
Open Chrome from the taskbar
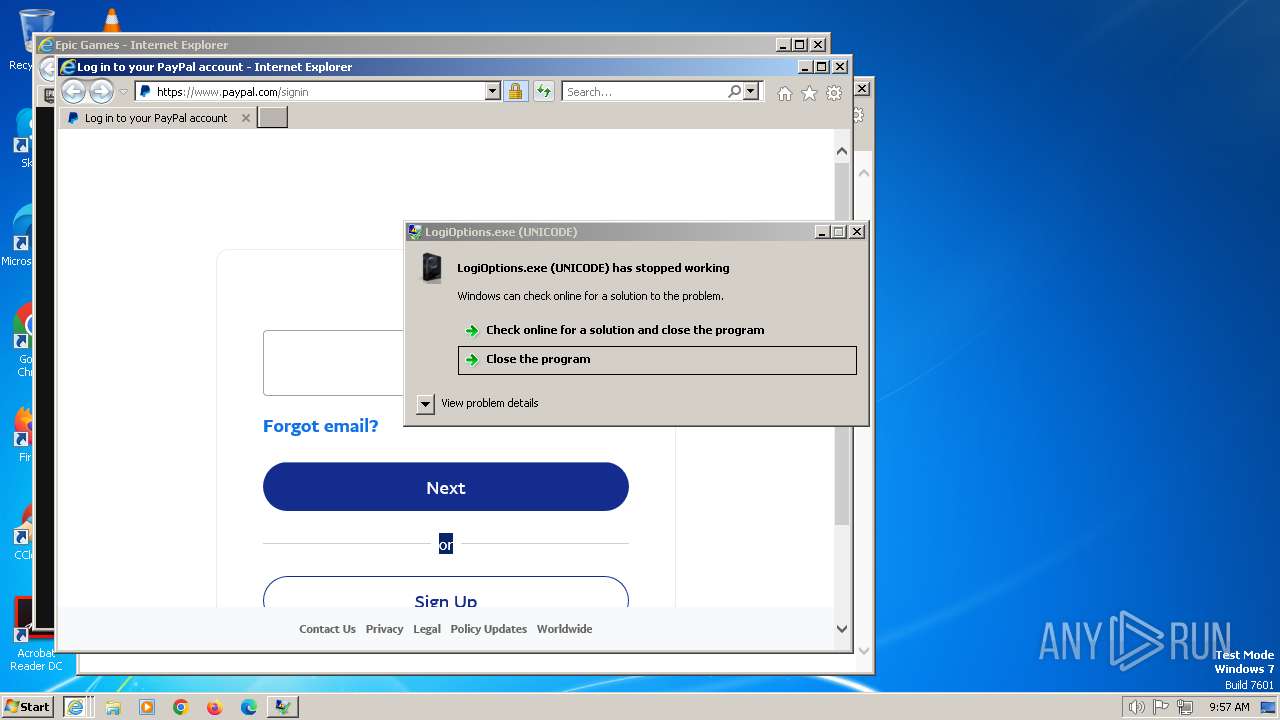click(181, 707)
